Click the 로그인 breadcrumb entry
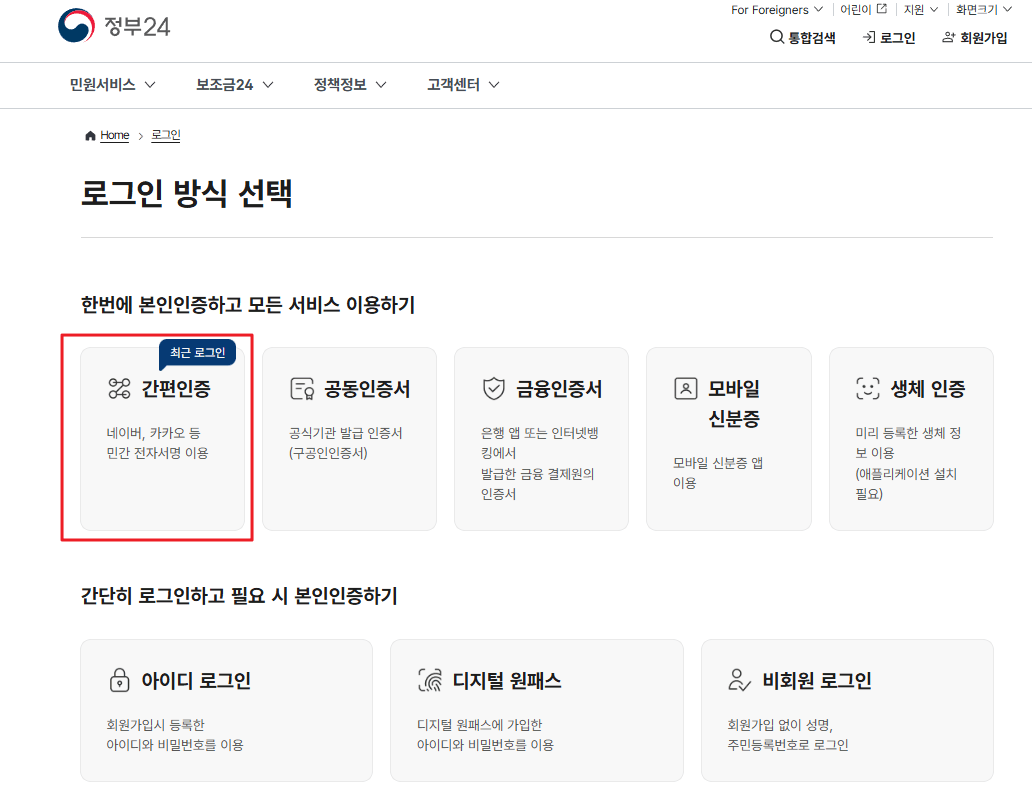 (x=165, y=135)
